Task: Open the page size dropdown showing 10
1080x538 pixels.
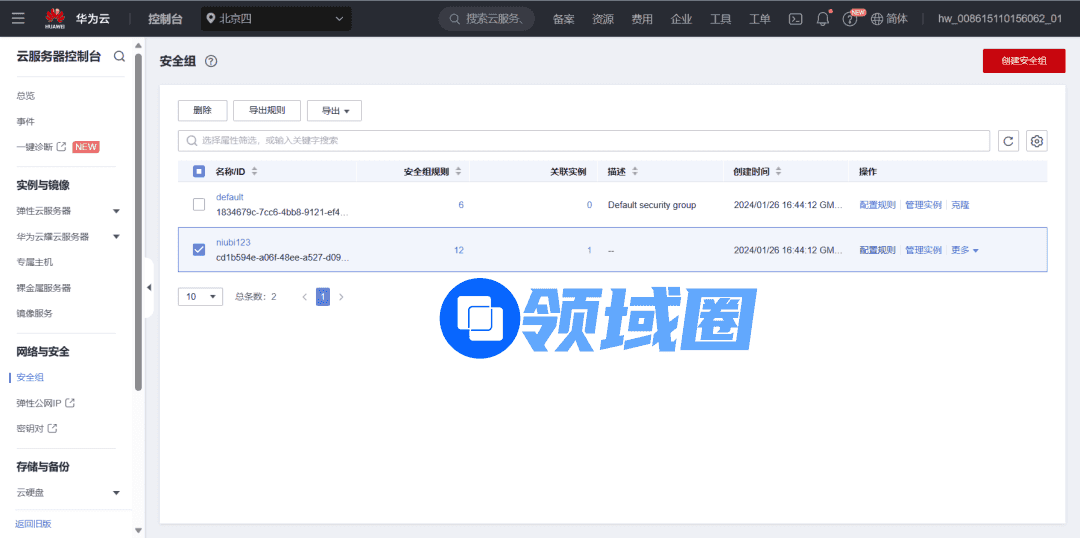Action: click(200, 297)
